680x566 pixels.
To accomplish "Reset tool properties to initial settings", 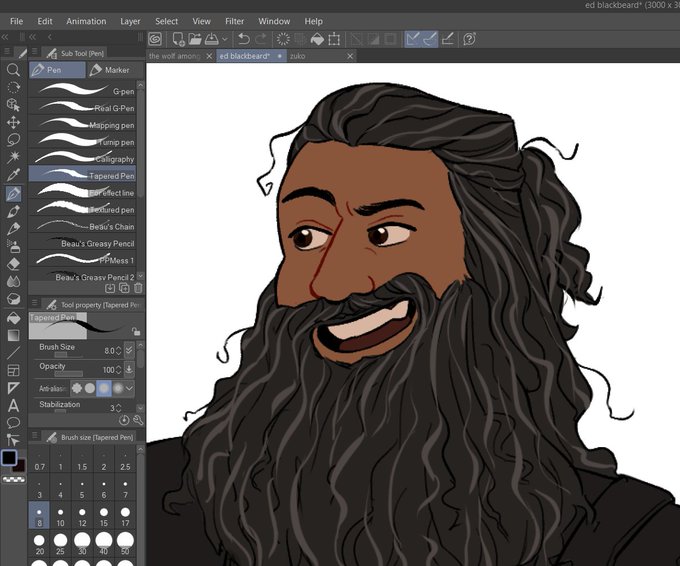I will pyautogui.click(x=124, y=420).
